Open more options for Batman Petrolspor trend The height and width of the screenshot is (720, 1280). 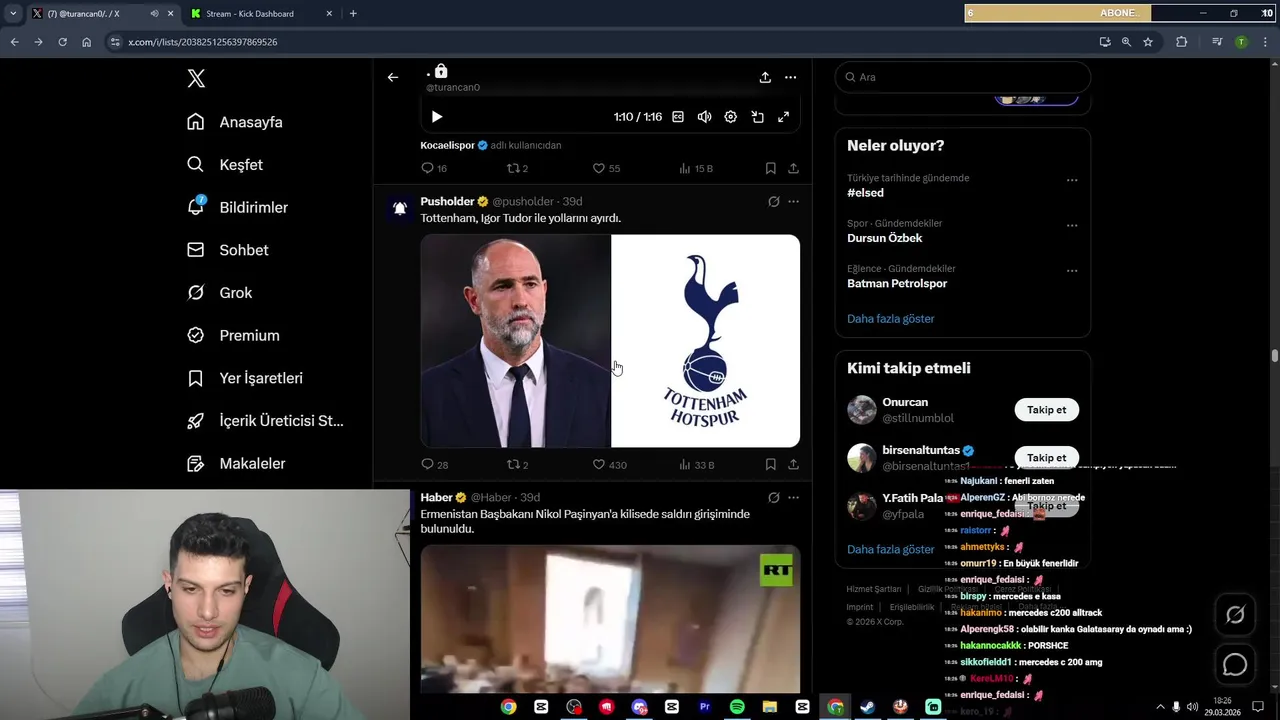(x=1072, y=270)
